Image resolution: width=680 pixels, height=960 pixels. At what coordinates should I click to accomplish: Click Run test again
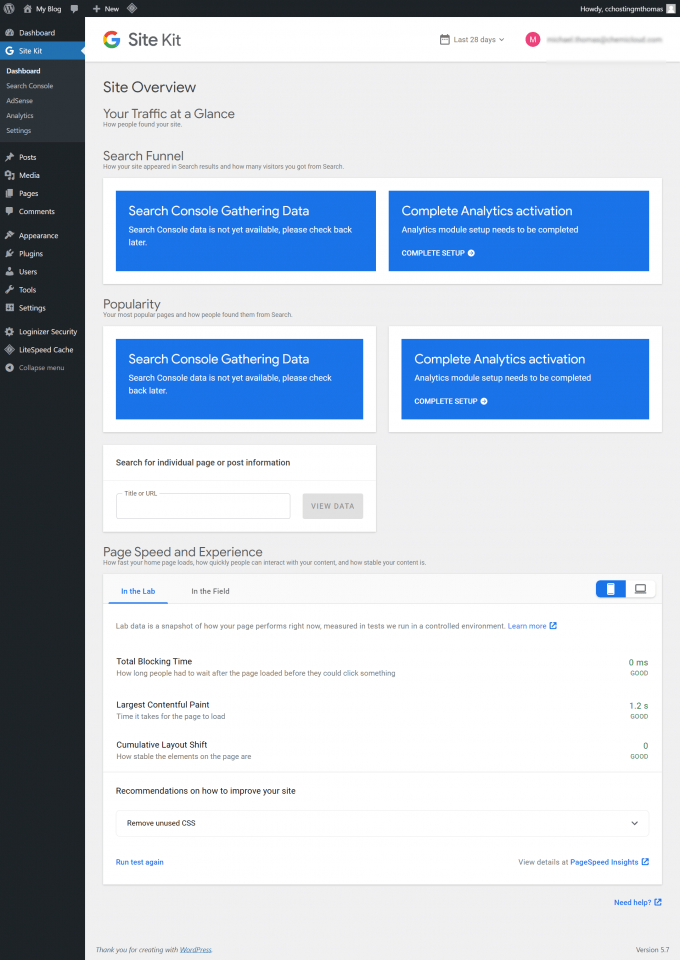coord(139,861)
